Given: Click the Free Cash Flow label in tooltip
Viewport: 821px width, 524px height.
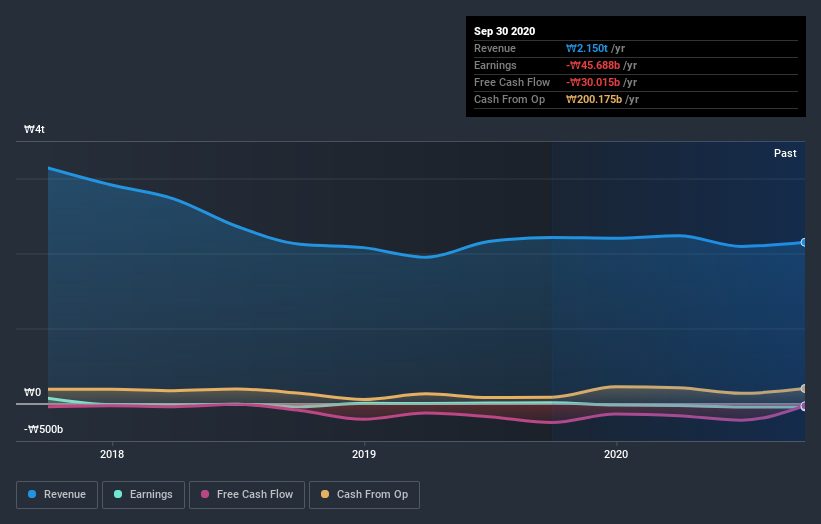Looking at the screenshot, I should (x=512, y=82).
